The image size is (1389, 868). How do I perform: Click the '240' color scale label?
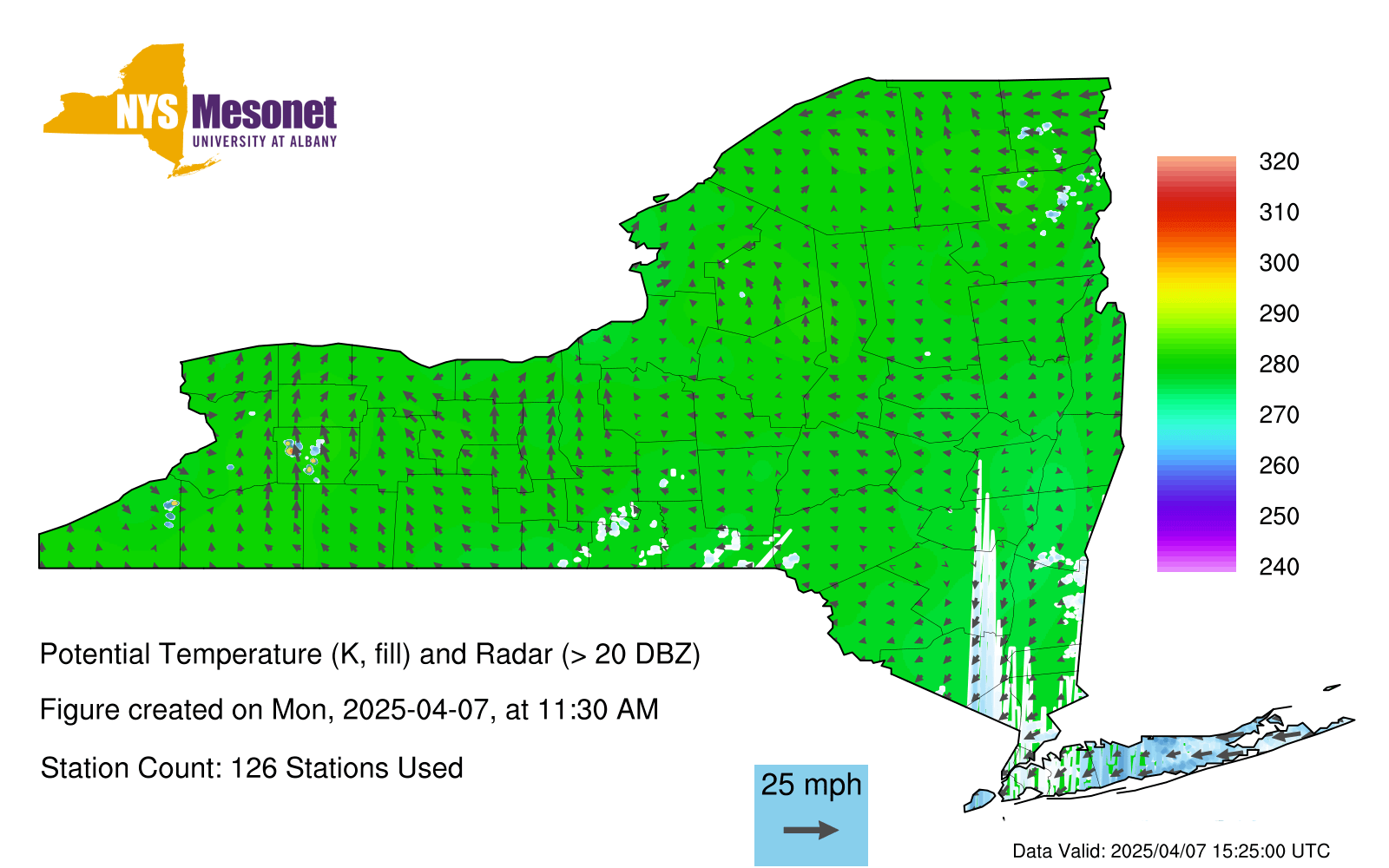pos(1279,567)
